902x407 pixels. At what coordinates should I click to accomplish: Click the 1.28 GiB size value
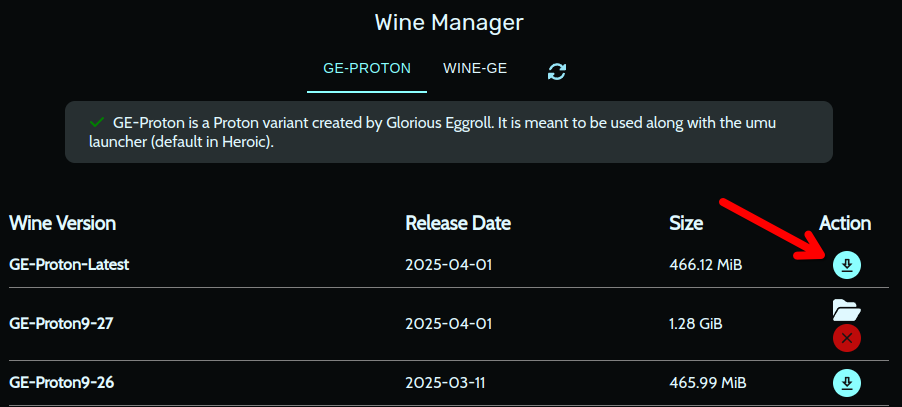pos(696,324)
